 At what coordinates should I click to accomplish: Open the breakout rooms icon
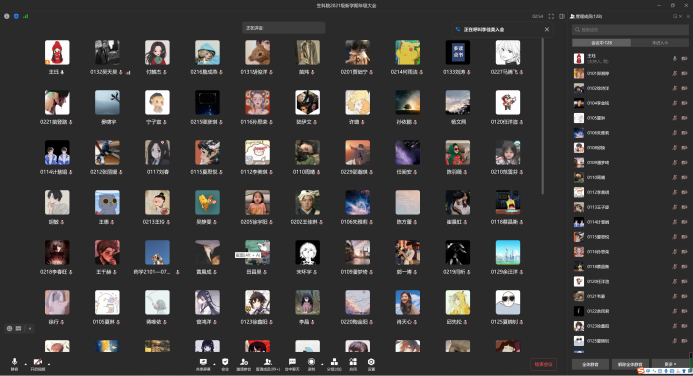coord(334,364)
